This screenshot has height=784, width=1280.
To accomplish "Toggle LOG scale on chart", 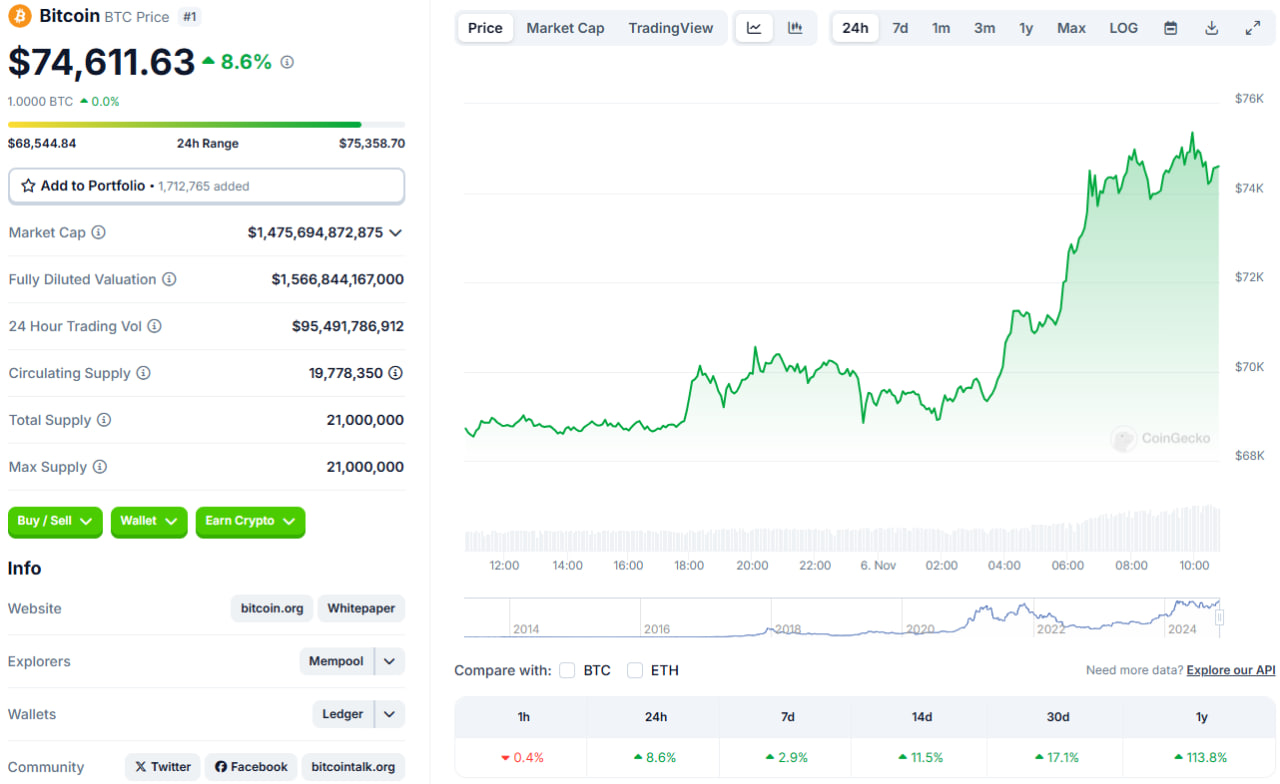I will (x=1123, y=28).
